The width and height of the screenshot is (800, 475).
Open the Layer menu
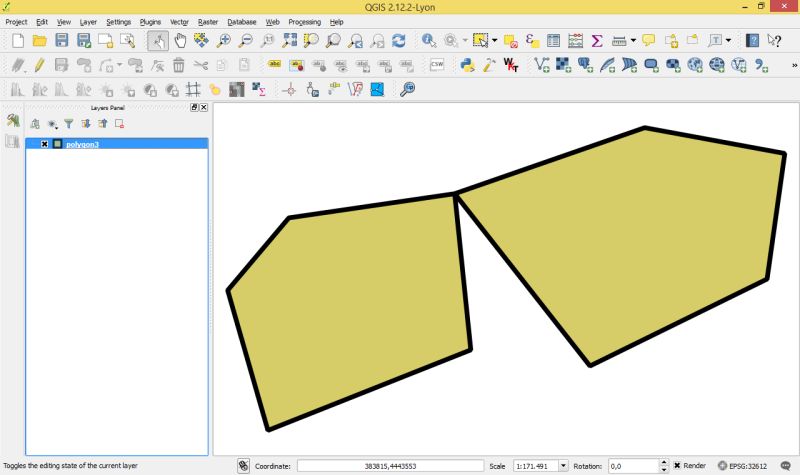[x=88, y=22]
